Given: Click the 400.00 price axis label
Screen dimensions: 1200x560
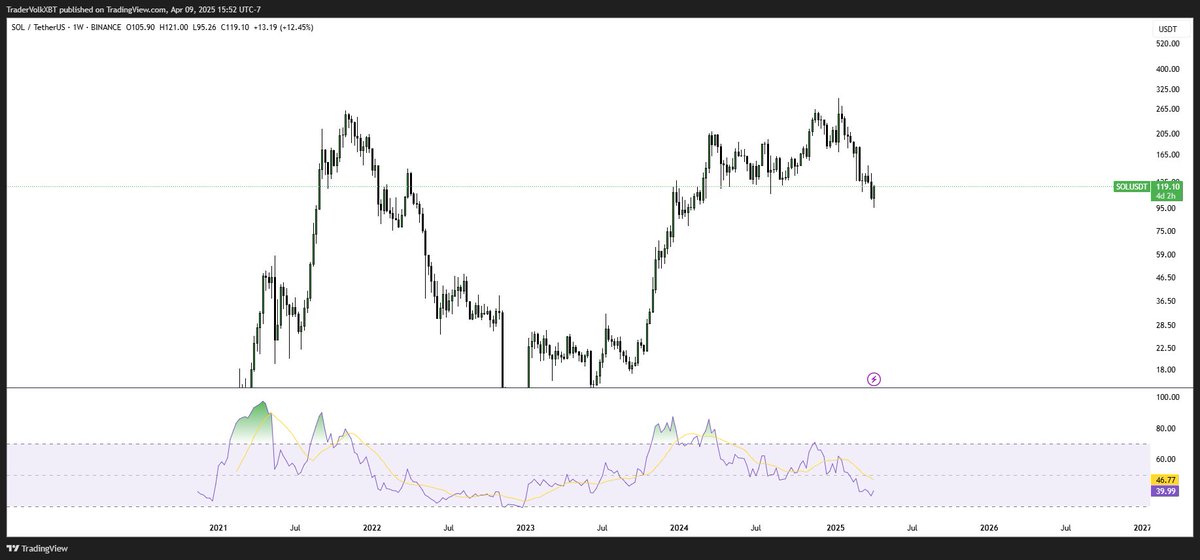Looking at the screenshot, I should click(1168, 69).
